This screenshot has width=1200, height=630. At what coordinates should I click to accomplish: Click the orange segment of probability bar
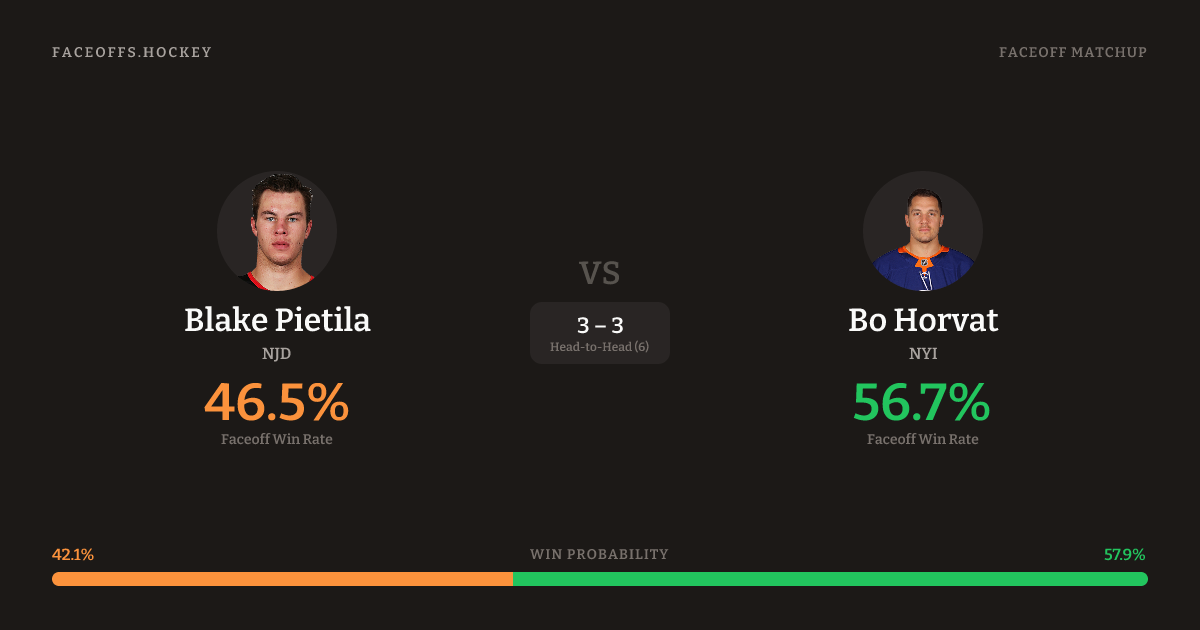(282, 579)
